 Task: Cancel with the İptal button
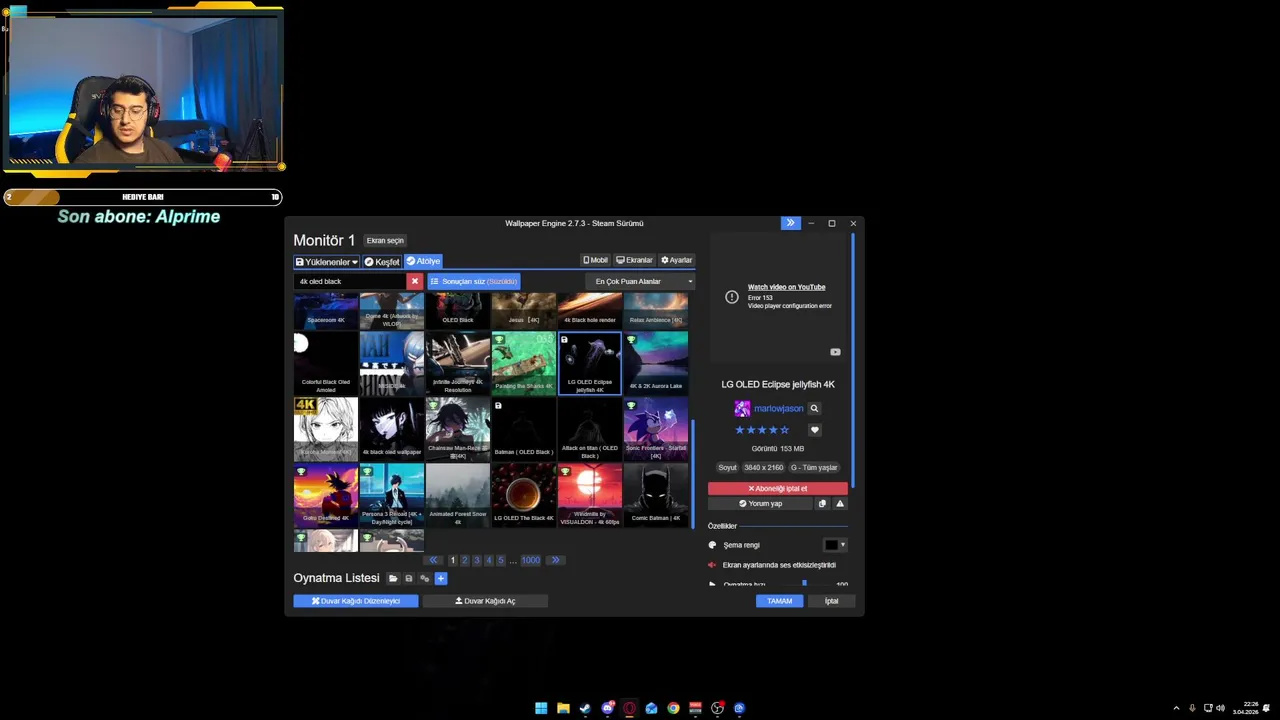pos(831,601)
